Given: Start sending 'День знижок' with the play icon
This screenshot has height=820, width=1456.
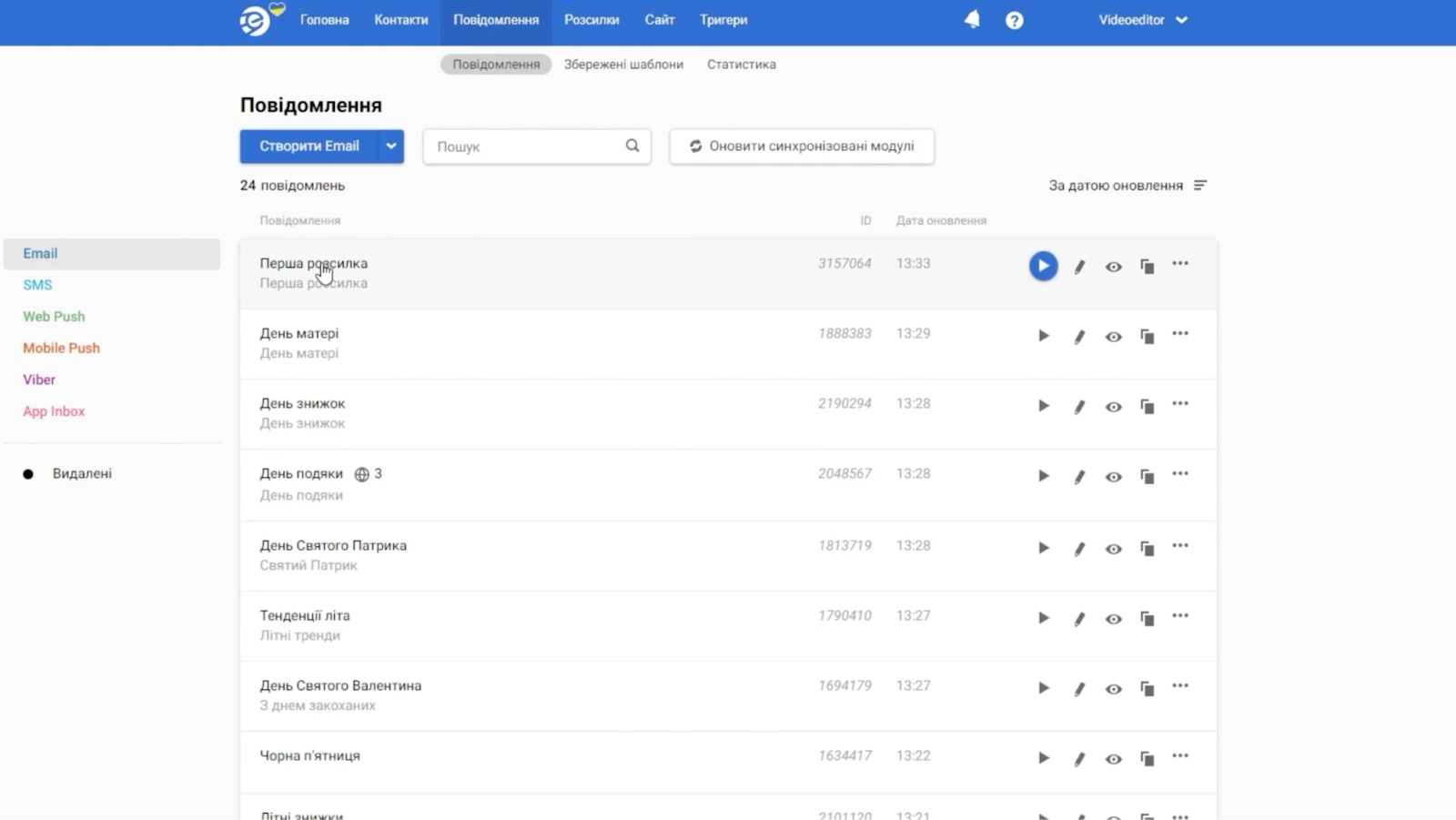Looking at the screenshot, I should pyautogui.click(x=1044, y=406).
